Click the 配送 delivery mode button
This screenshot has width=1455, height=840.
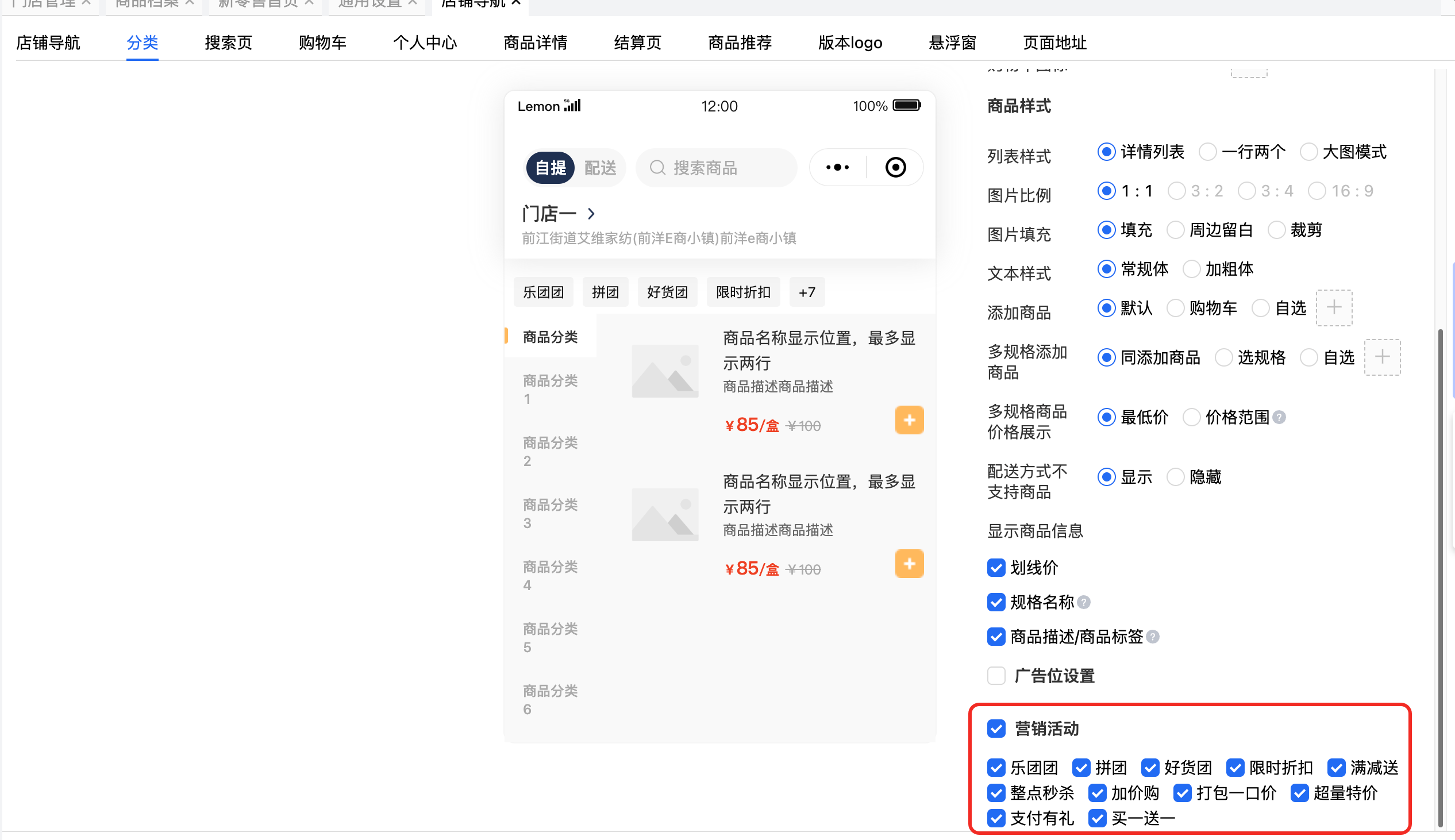tap(600, 168)
